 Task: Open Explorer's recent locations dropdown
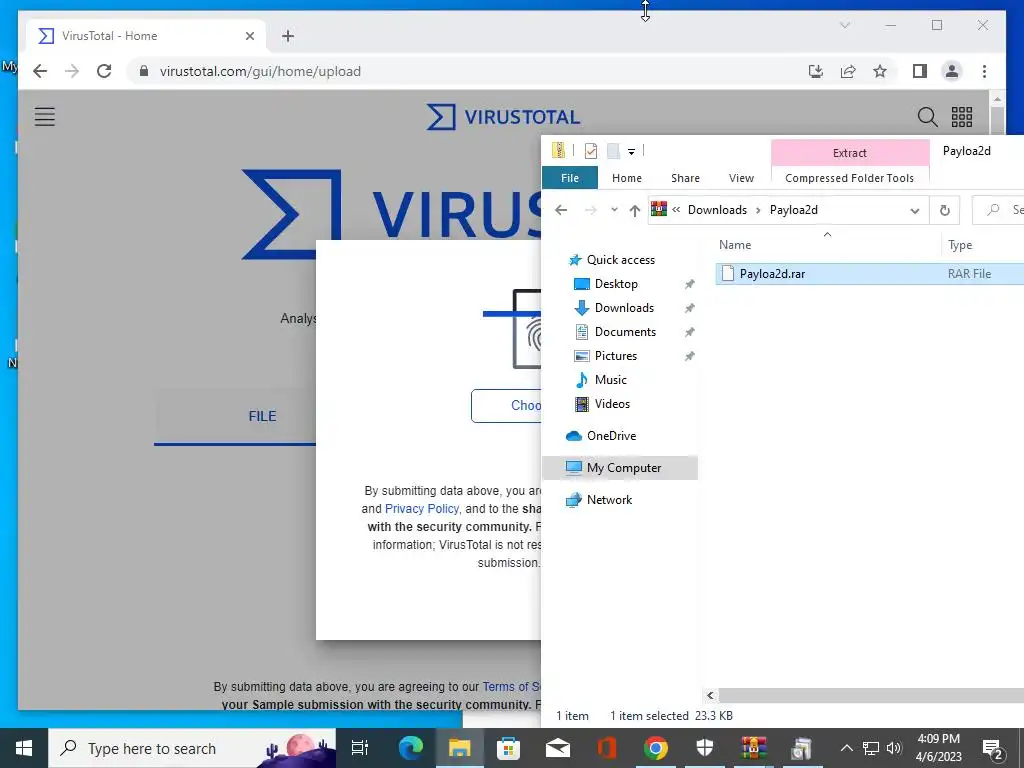point(614,210)
